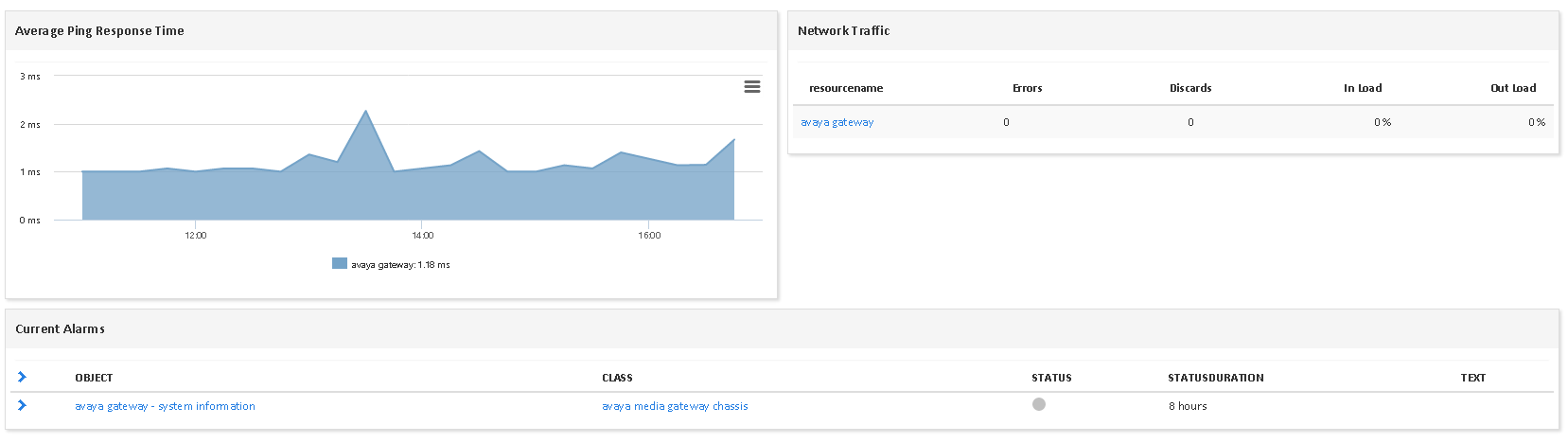Sort alarms by CLASS column header

point(617,378)
